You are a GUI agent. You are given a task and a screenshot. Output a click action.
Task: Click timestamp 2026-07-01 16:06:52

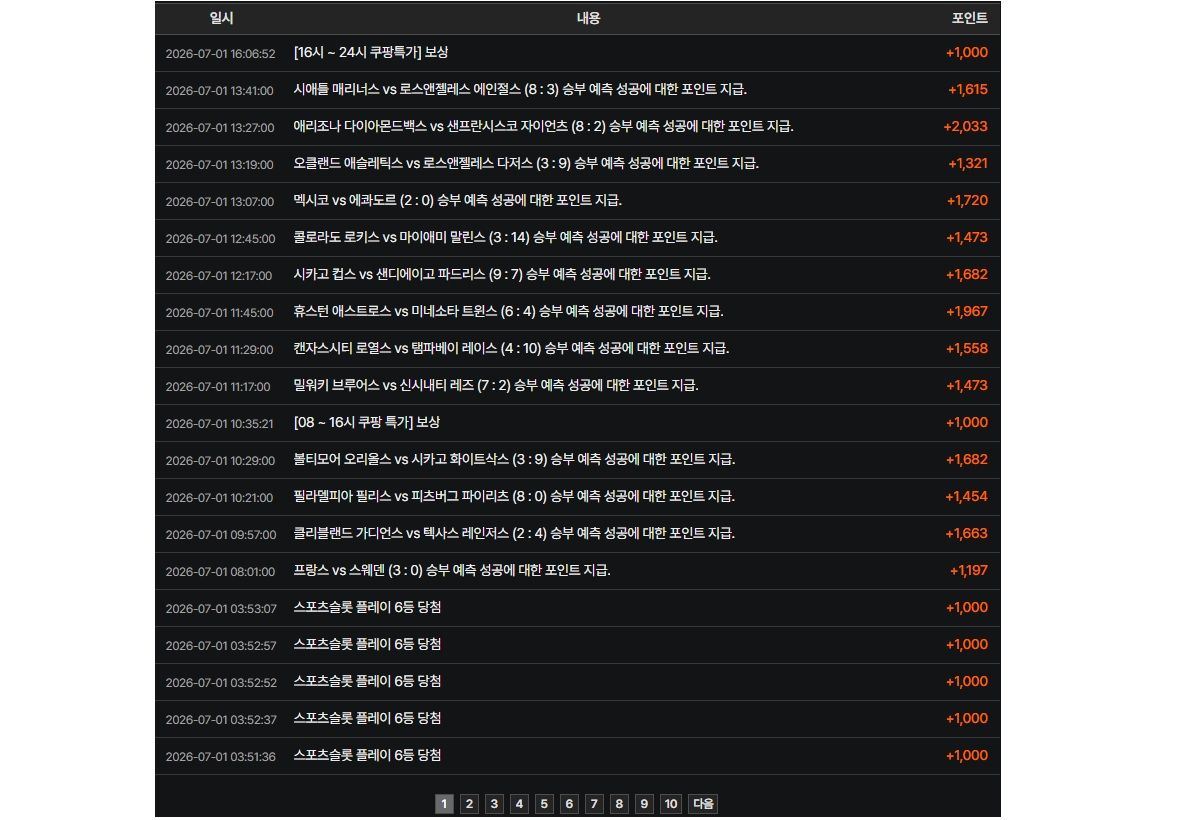(220, 54)
